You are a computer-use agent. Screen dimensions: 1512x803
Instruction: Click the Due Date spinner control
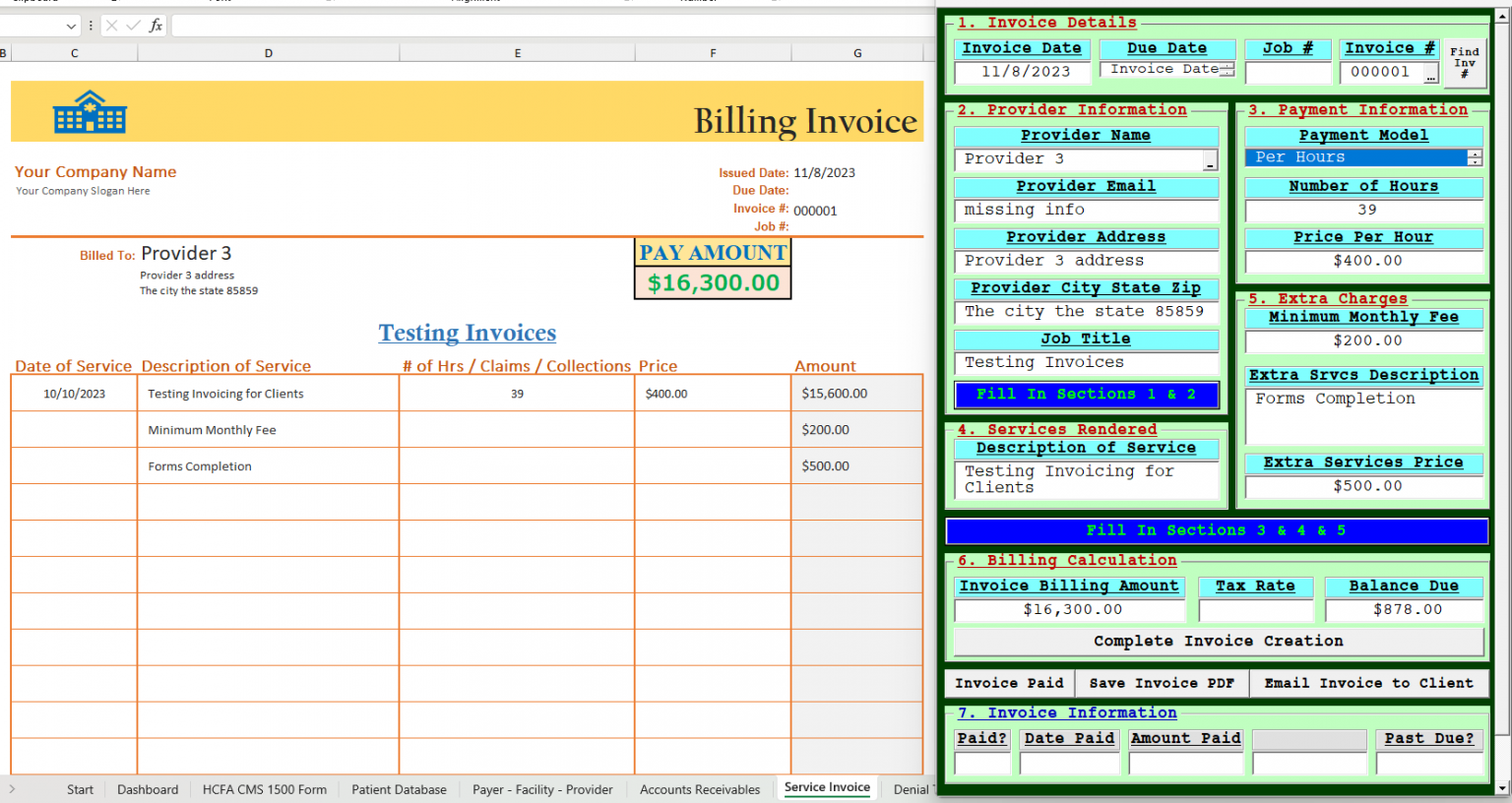click(x=1227, y=70)
